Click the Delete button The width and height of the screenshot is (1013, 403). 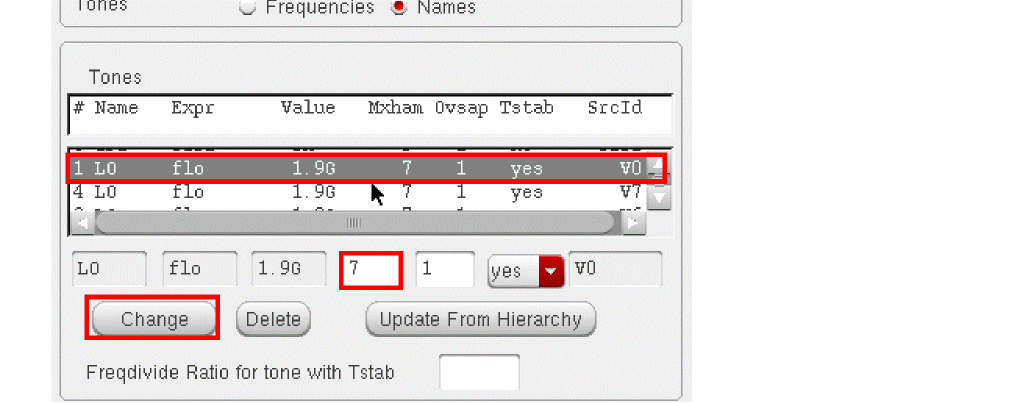(273, 320)
